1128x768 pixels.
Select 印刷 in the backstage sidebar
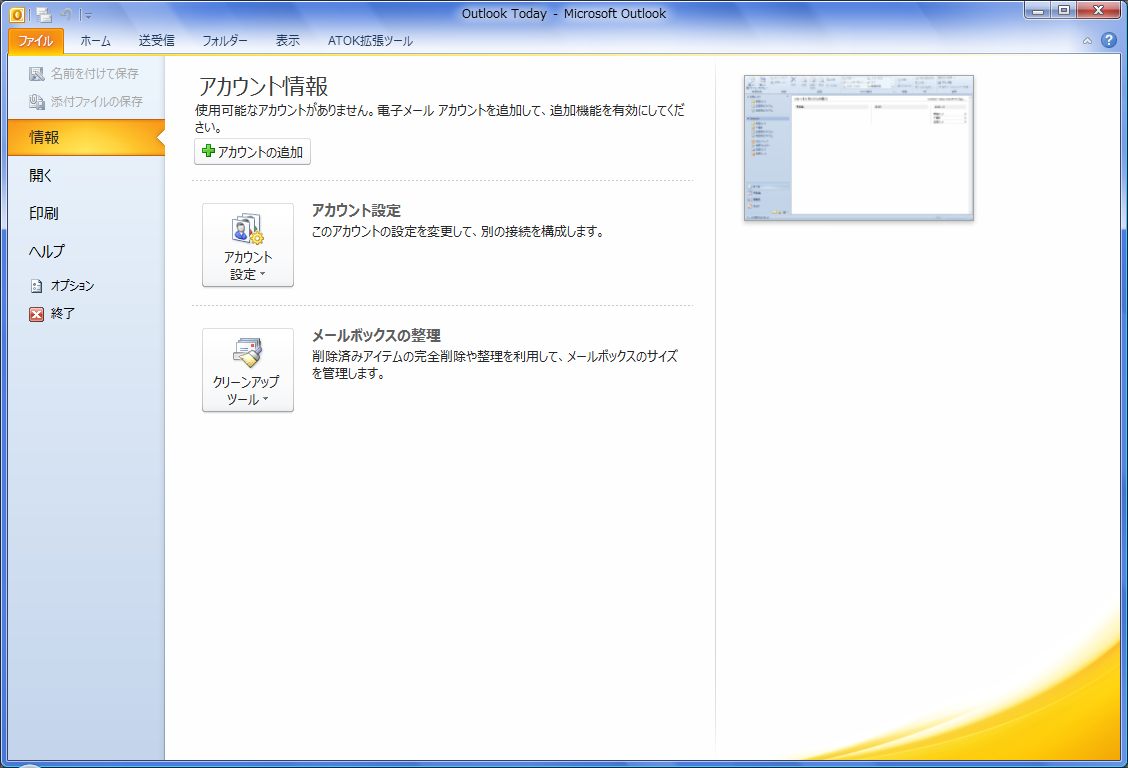[x=44, y=214]
